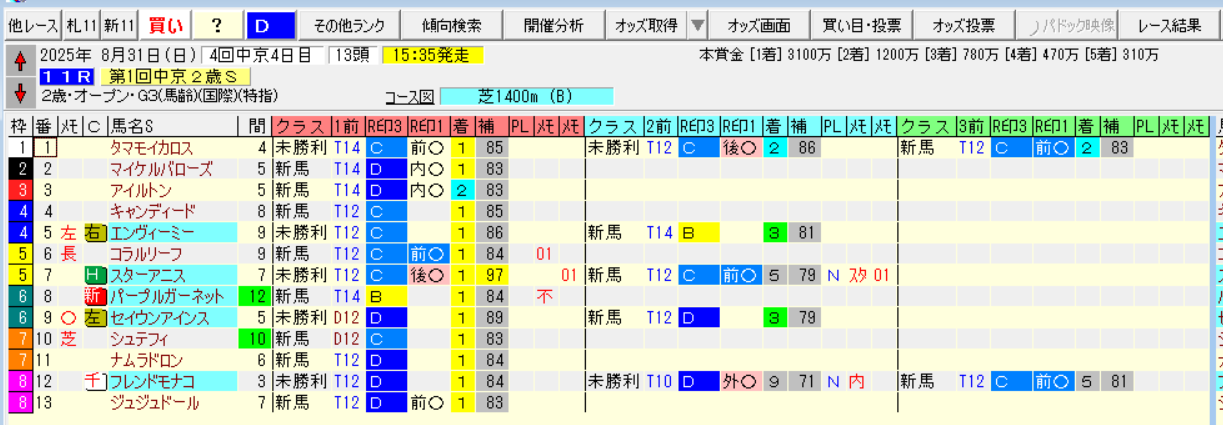This screenshot has height=425, width=1223.
Task: Click the blue D rank button
Action: click(x=270, y=25)
